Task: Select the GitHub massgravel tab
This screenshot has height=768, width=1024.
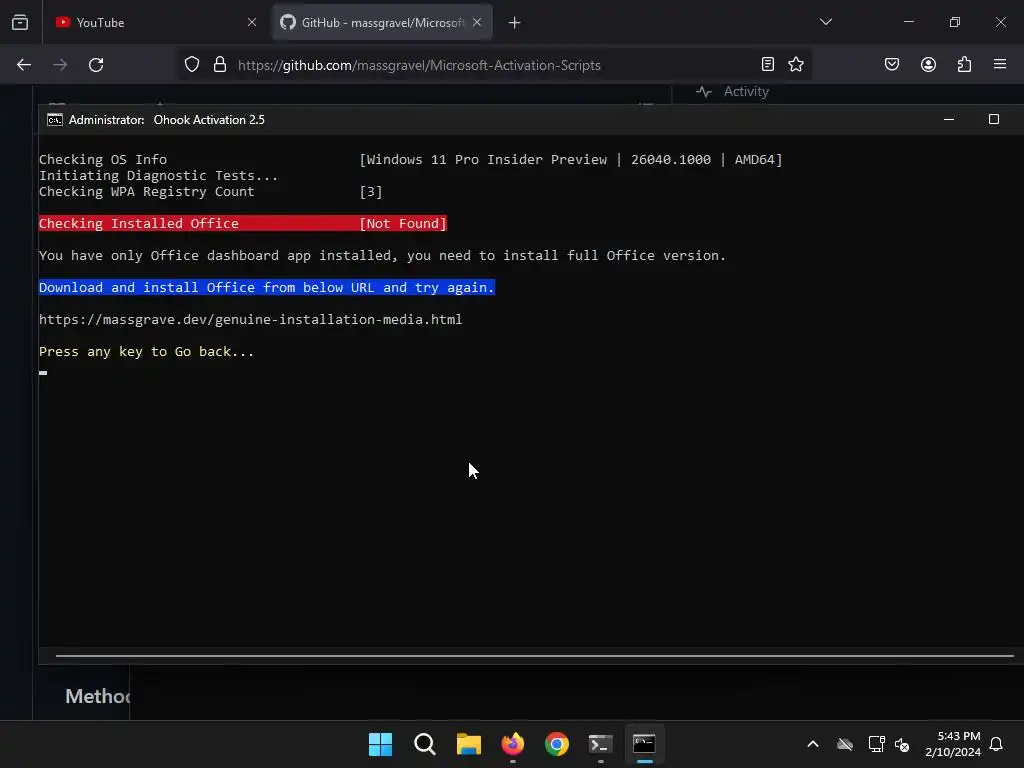Action: click(x=382, y=22)
